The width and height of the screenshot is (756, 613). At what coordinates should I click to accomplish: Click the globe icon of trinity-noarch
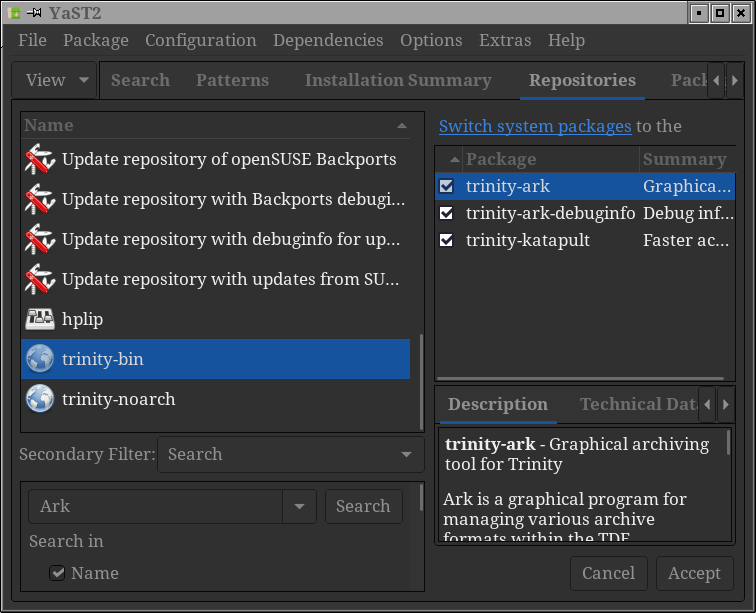click(40, 399)
